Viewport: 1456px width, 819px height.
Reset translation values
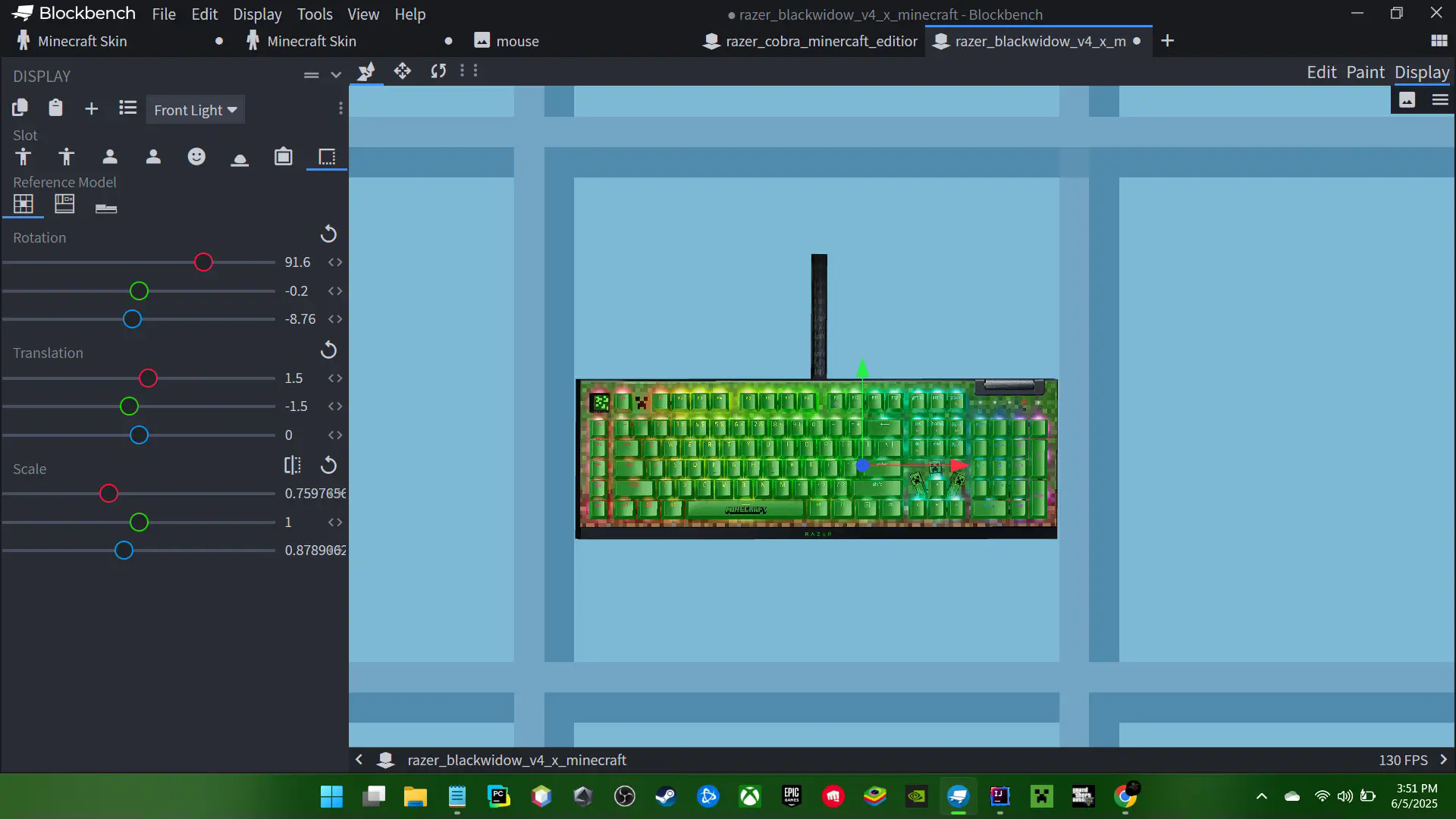328,350
